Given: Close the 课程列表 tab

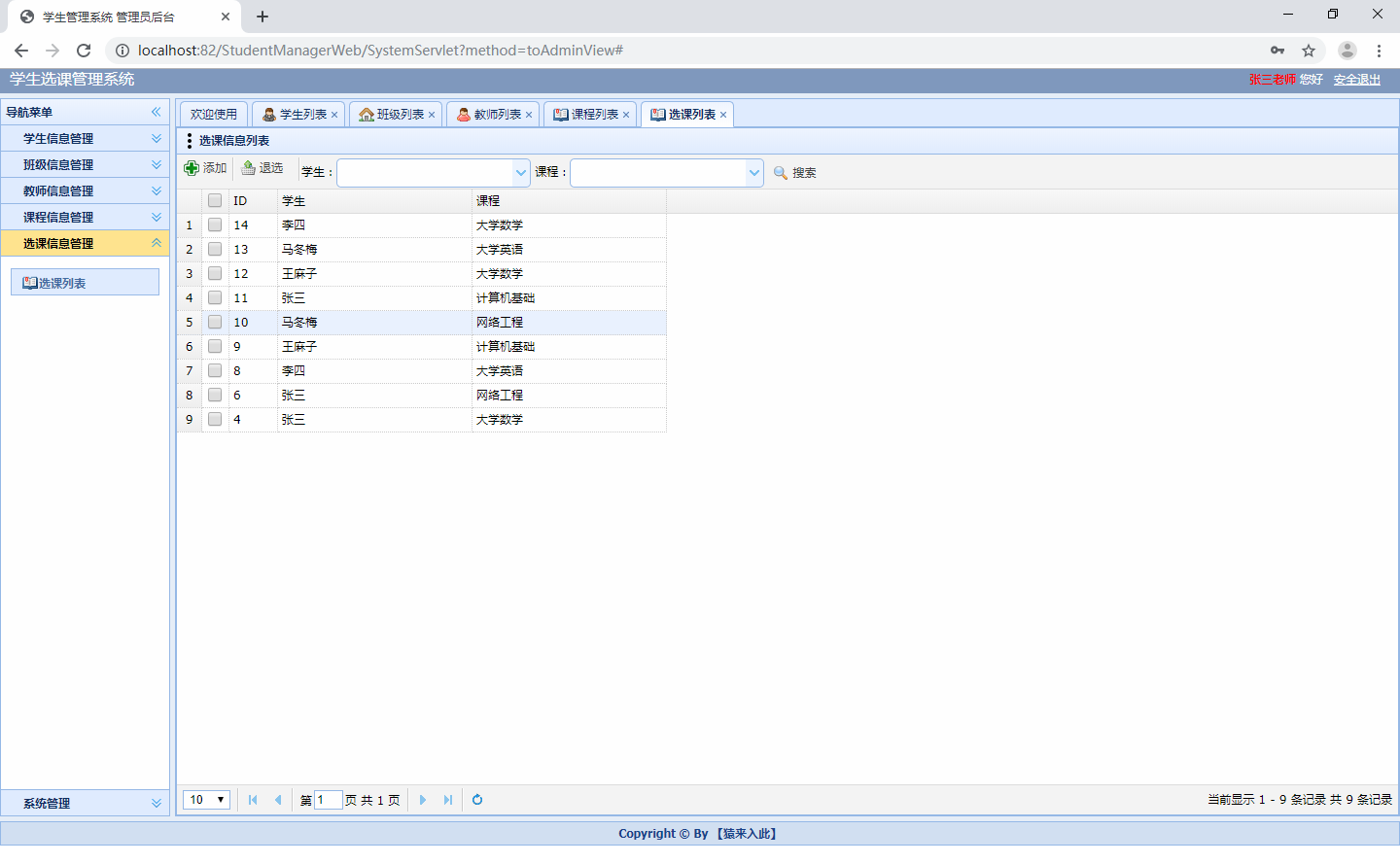Looking at the screenshot, I should coord(626,115).
